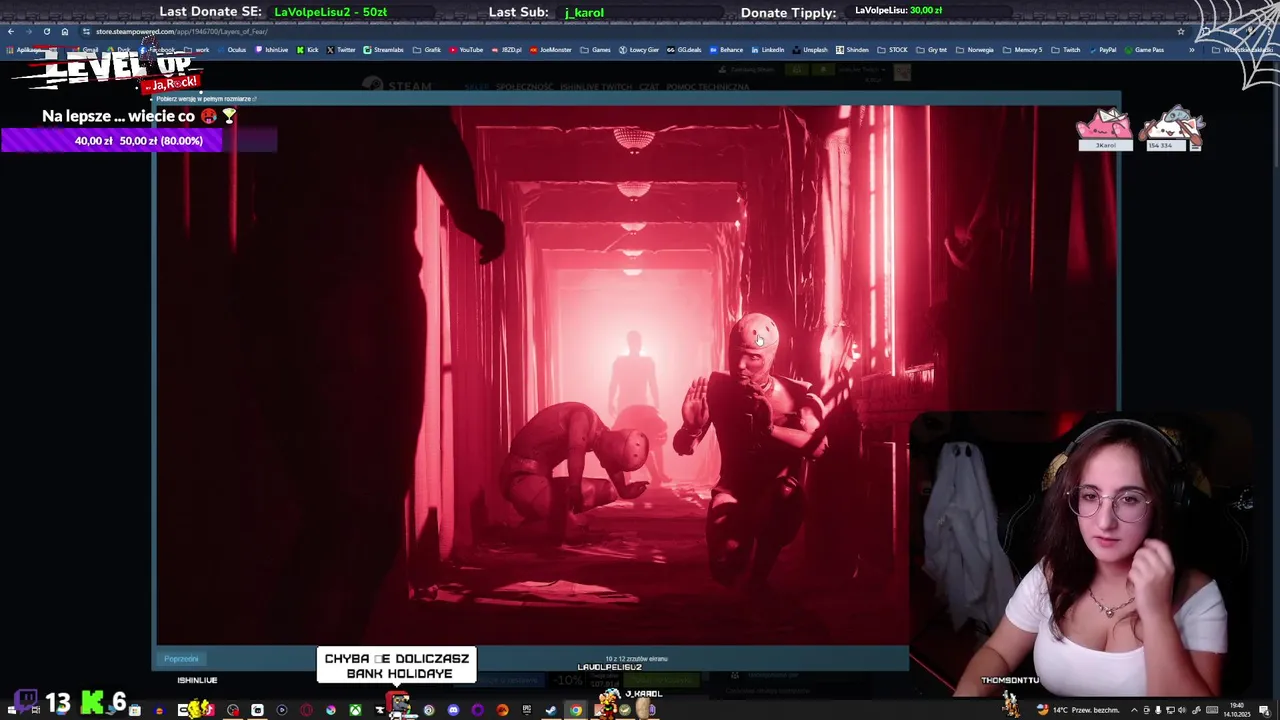The image size is (1280, 720).
Task: Open the JBZD.pl bookmark
Action: [507, 50]
